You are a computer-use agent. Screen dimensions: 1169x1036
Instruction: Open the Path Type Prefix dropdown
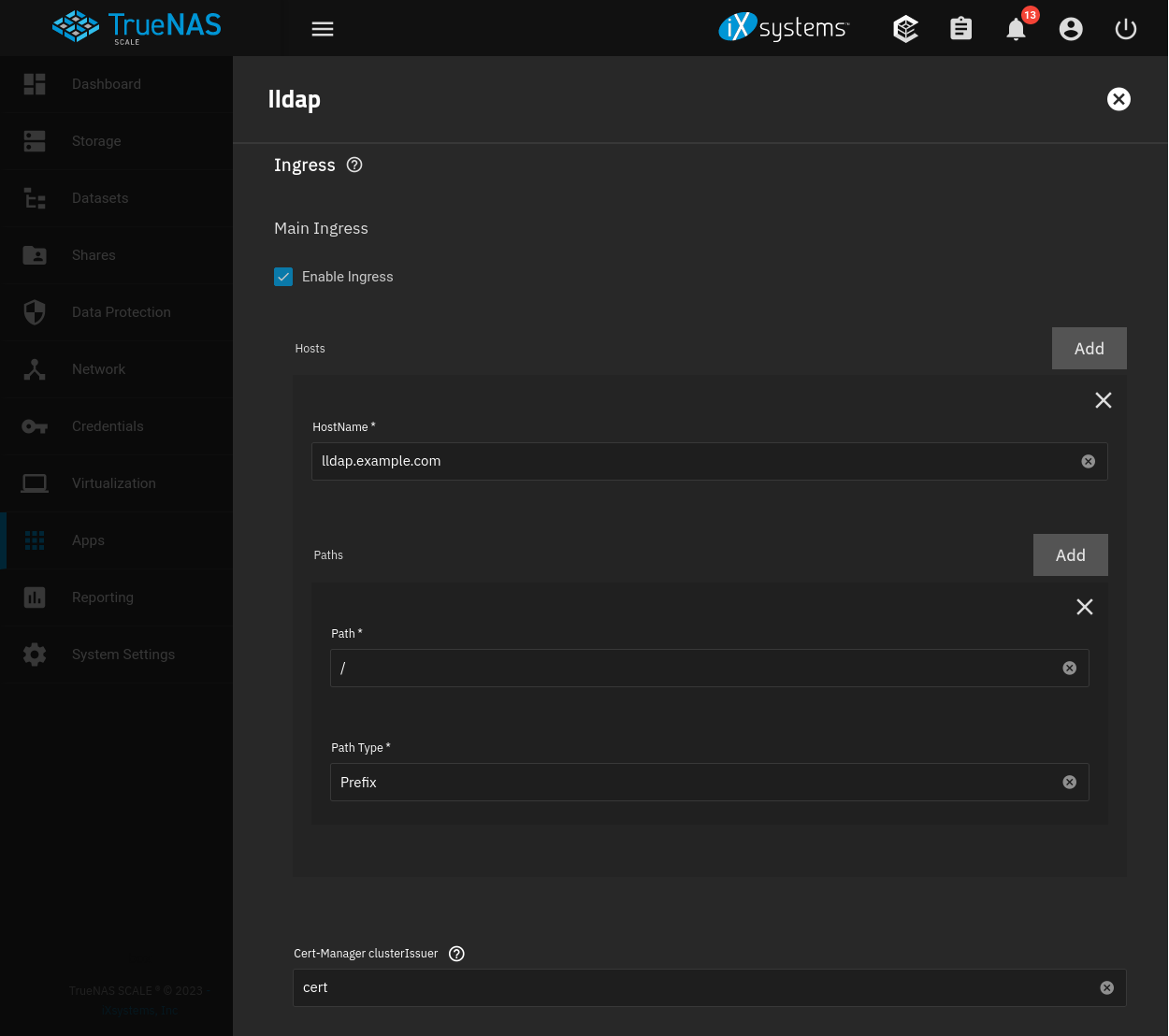coord(692,783)
